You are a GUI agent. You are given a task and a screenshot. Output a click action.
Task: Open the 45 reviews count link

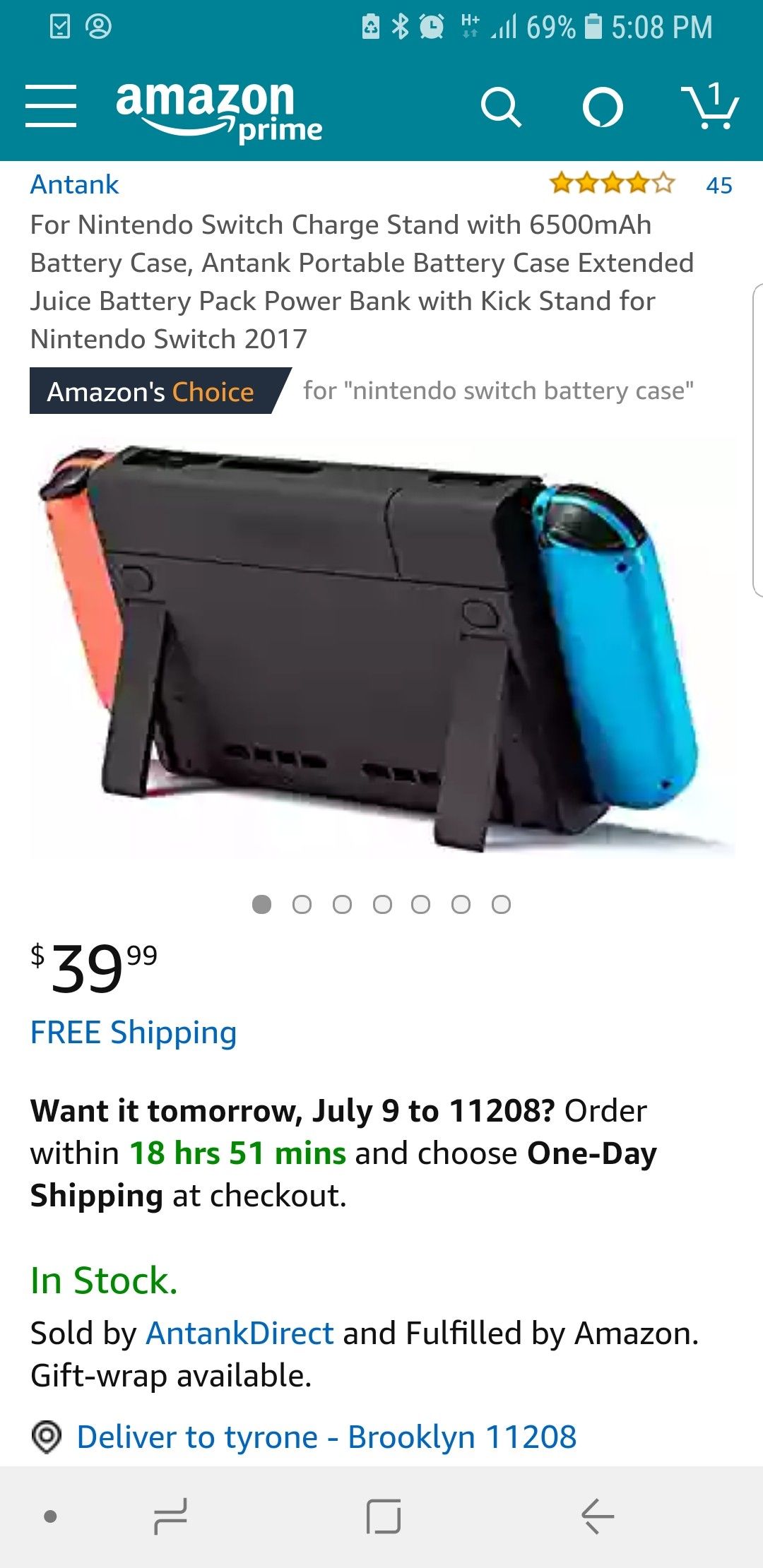pyautogui.click(x=719, y=185)
